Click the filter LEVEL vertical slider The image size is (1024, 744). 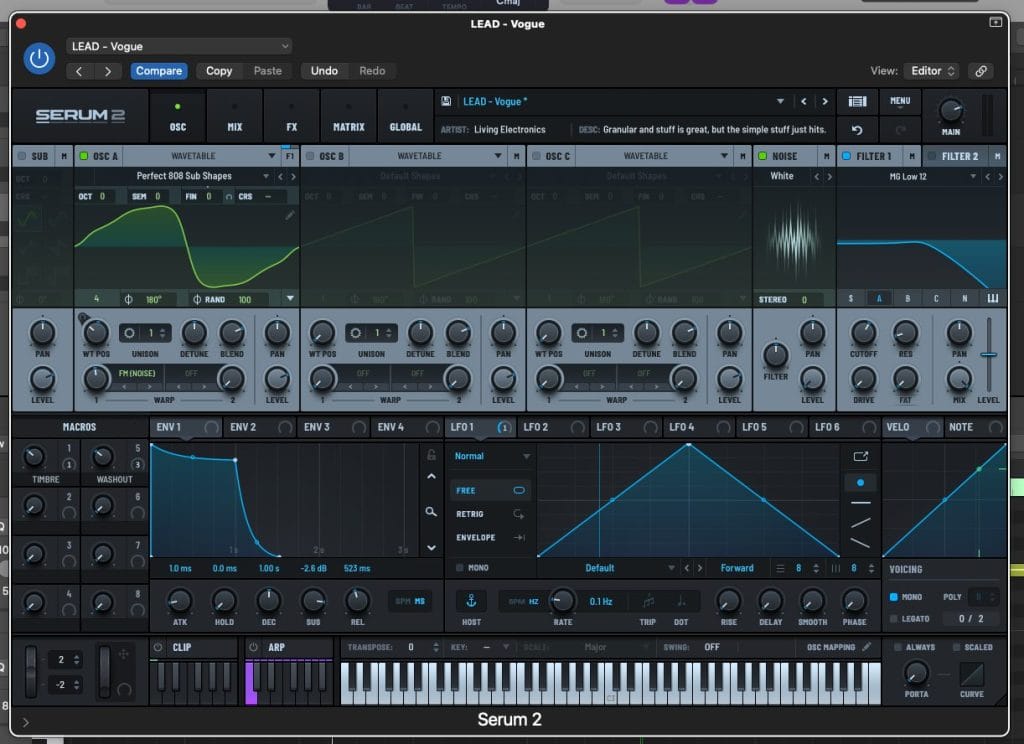988,355
